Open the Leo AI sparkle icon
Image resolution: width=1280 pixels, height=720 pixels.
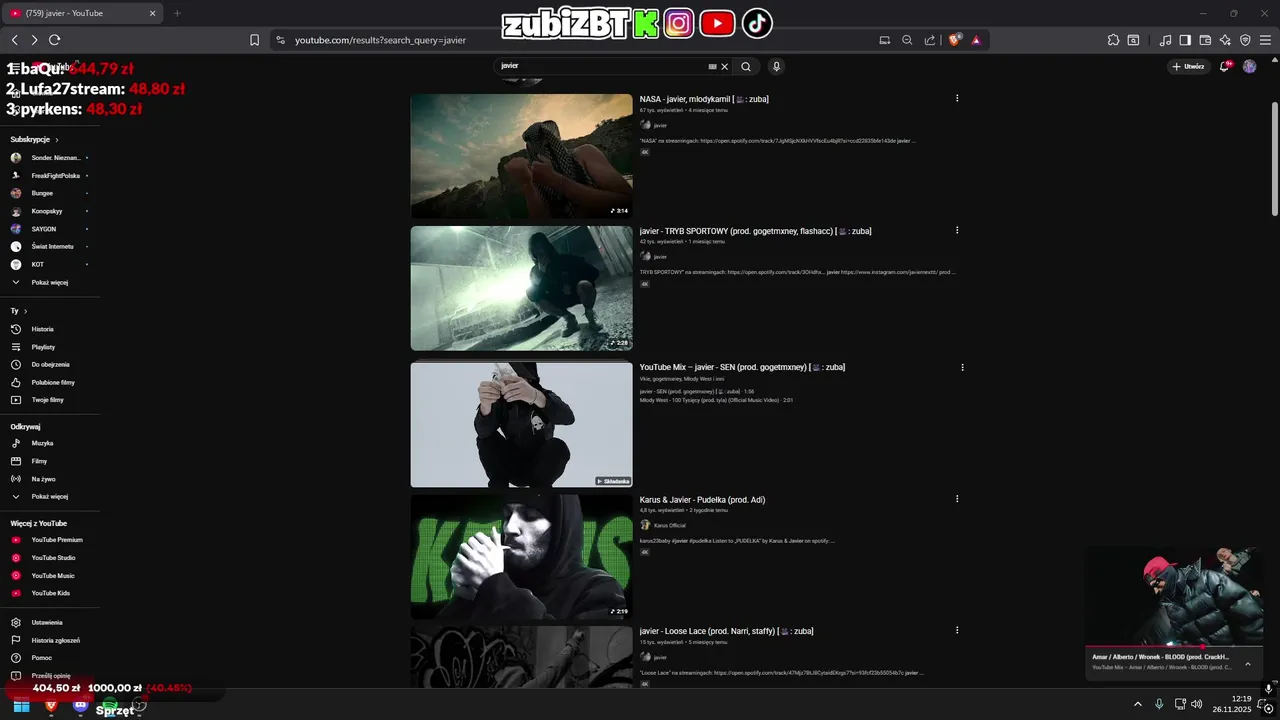1225,40
